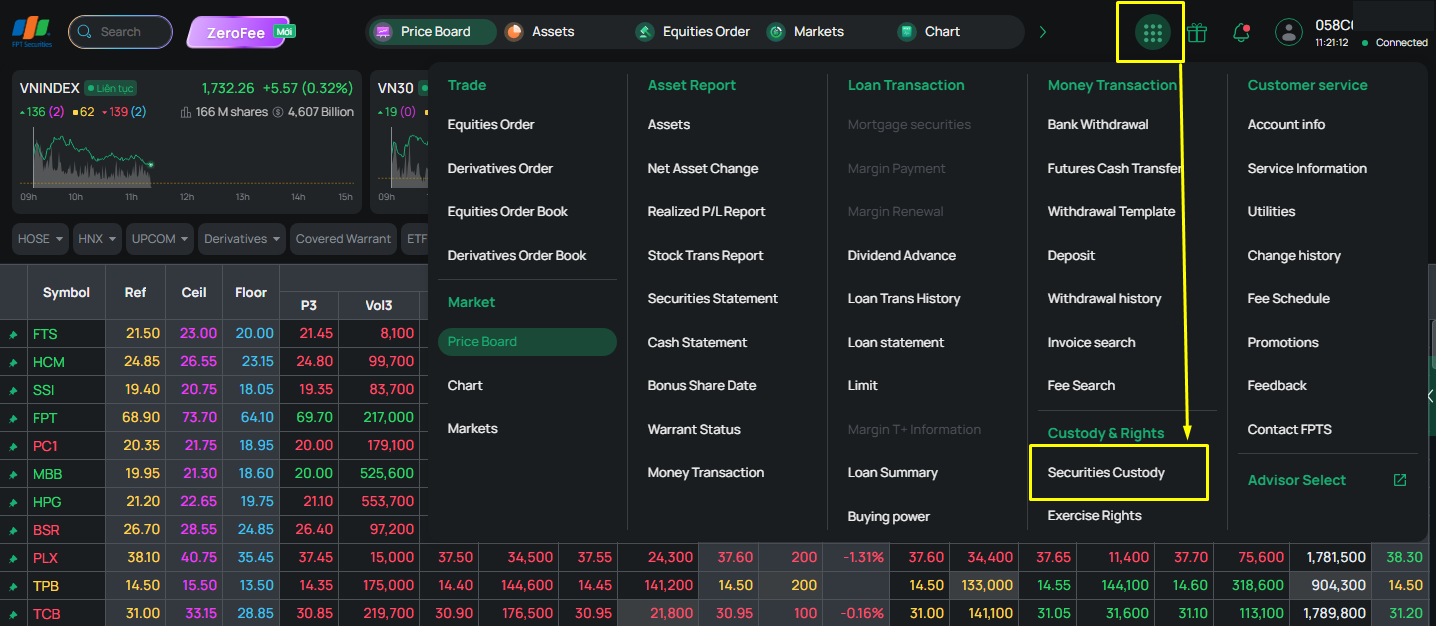Click the external link icon beside Advisor Select
The image size is (1436, 626).
[1400, 480]
